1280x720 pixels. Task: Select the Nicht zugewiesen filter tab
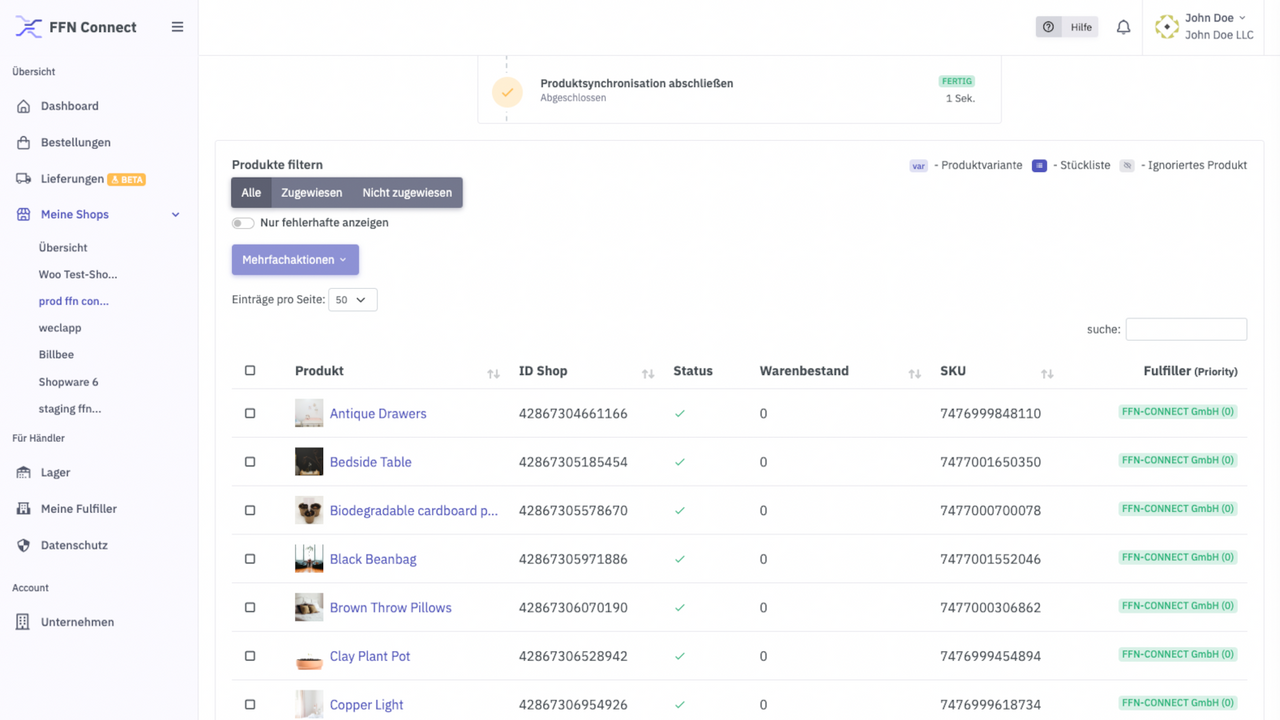(x=406, y=192)
